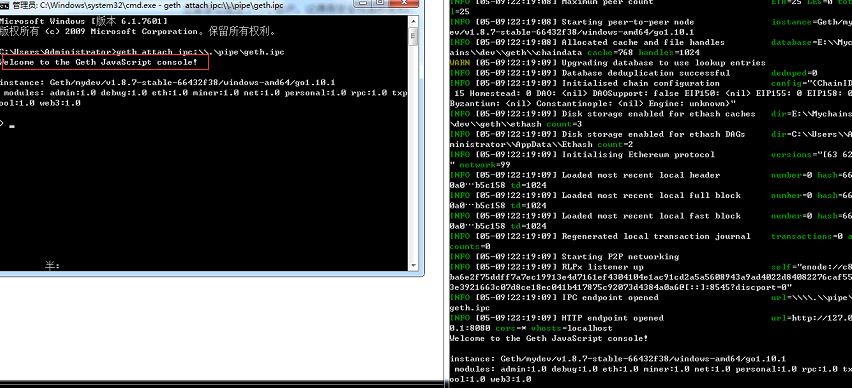Click the 'instance: Geth/mydev' line in right terminal
The height and width of the screenshot is (388, 852).
(x=618, y=359)
